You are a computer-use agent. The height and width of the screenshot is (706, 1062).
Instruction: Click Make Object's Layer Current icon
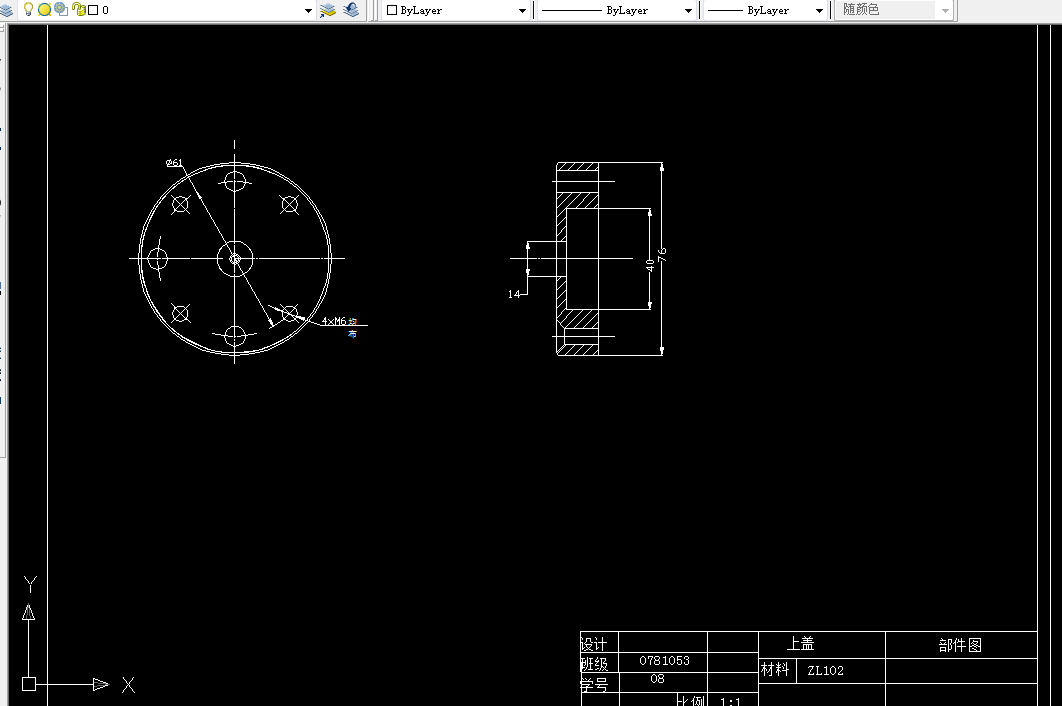tap(328, 10)
